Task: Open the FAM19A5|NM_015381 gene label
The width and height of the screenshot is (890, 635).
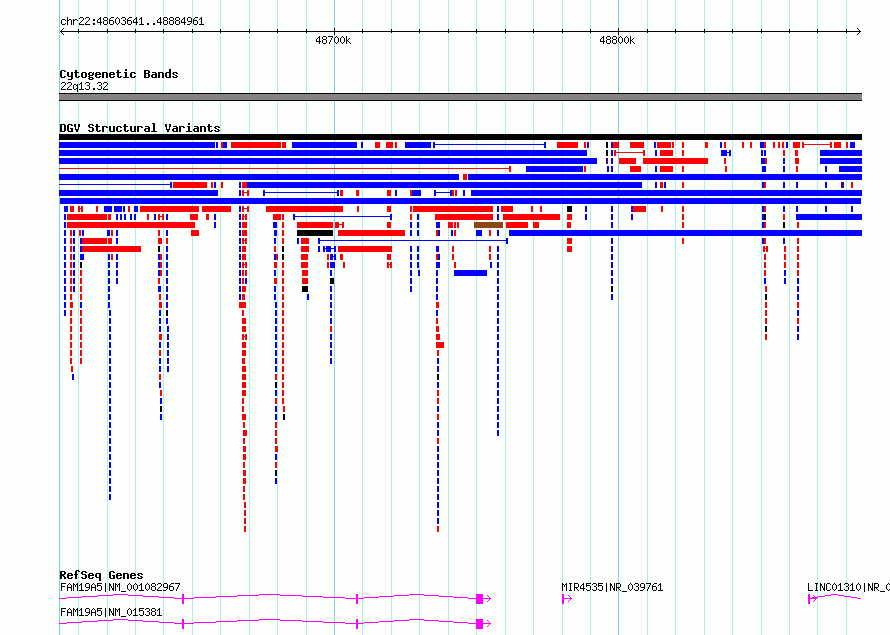Action: [x=111, y=612]
